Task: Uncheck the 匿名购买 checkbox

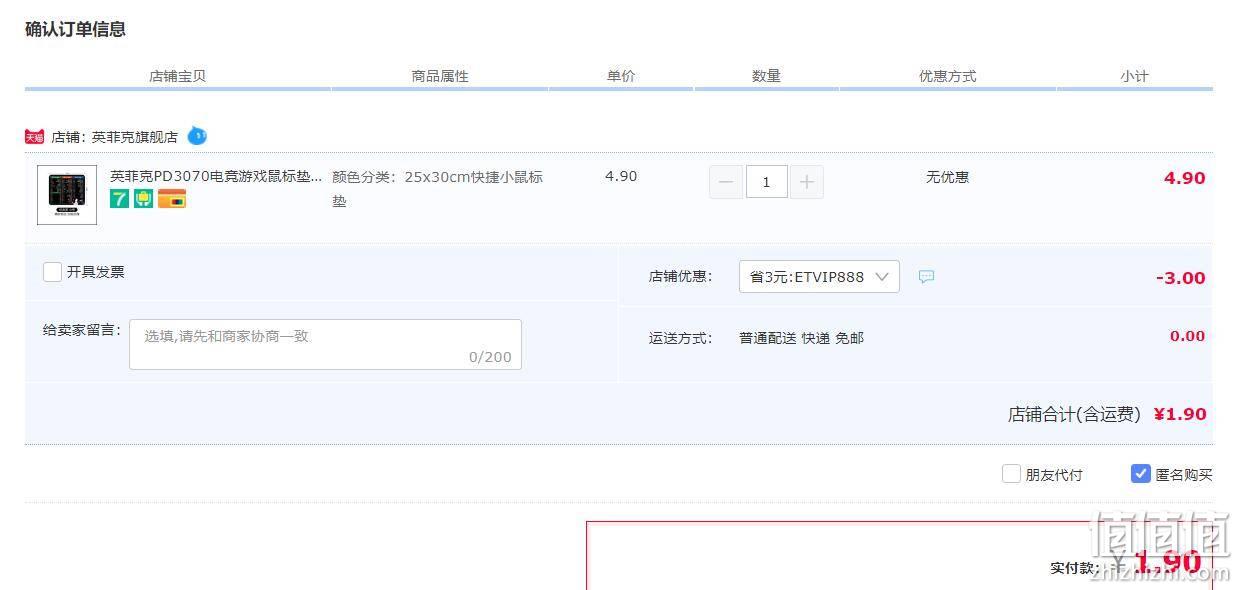Action: tap(1141, 474)
